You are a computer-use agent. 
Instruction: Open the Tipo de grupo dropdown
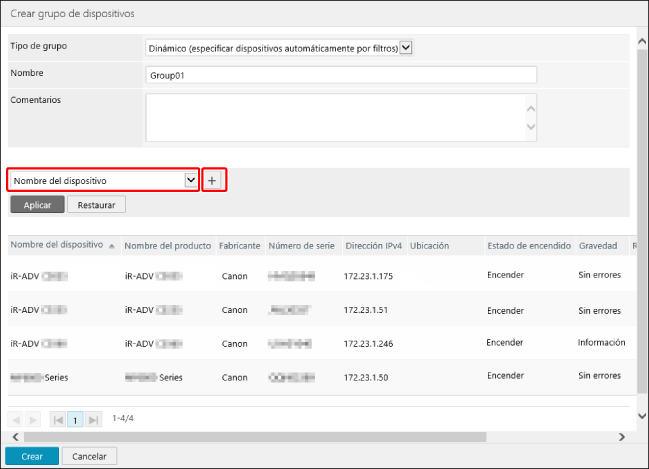click(x=405, y=48)
